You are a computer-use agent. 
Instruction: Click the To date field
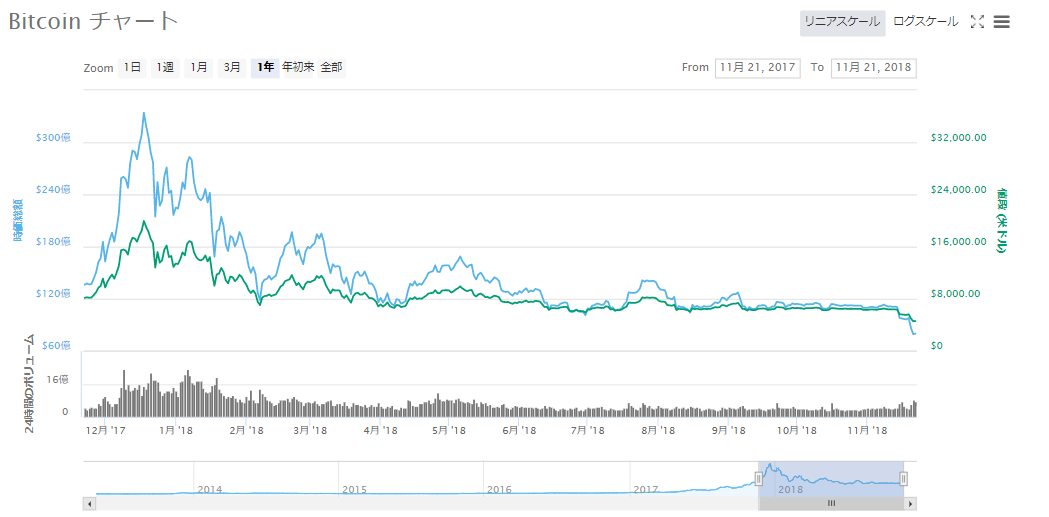click(x=874, y=68)
